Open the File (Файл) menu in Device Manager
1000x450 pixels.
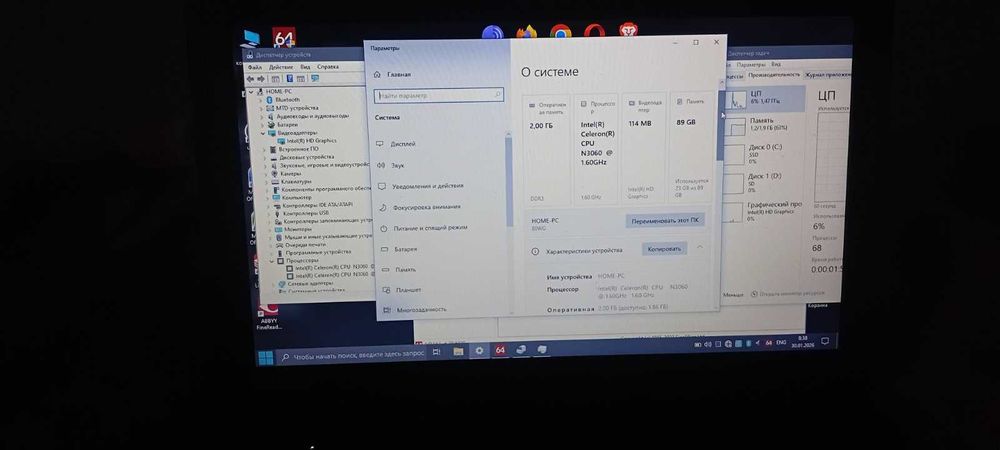pyautogui.click(x=254, y=67)
